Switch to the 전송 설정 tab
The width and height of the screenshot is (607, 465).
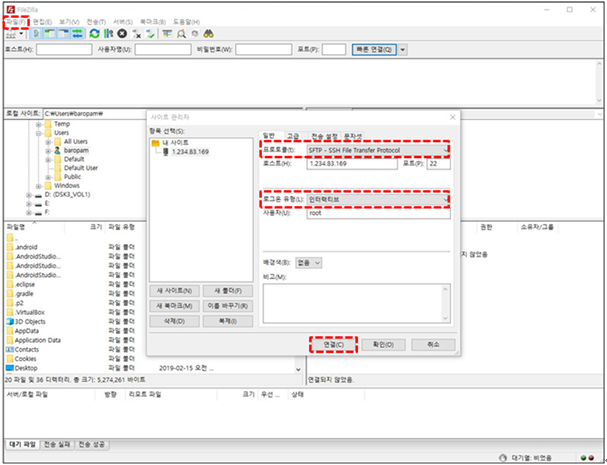(324, 136)
